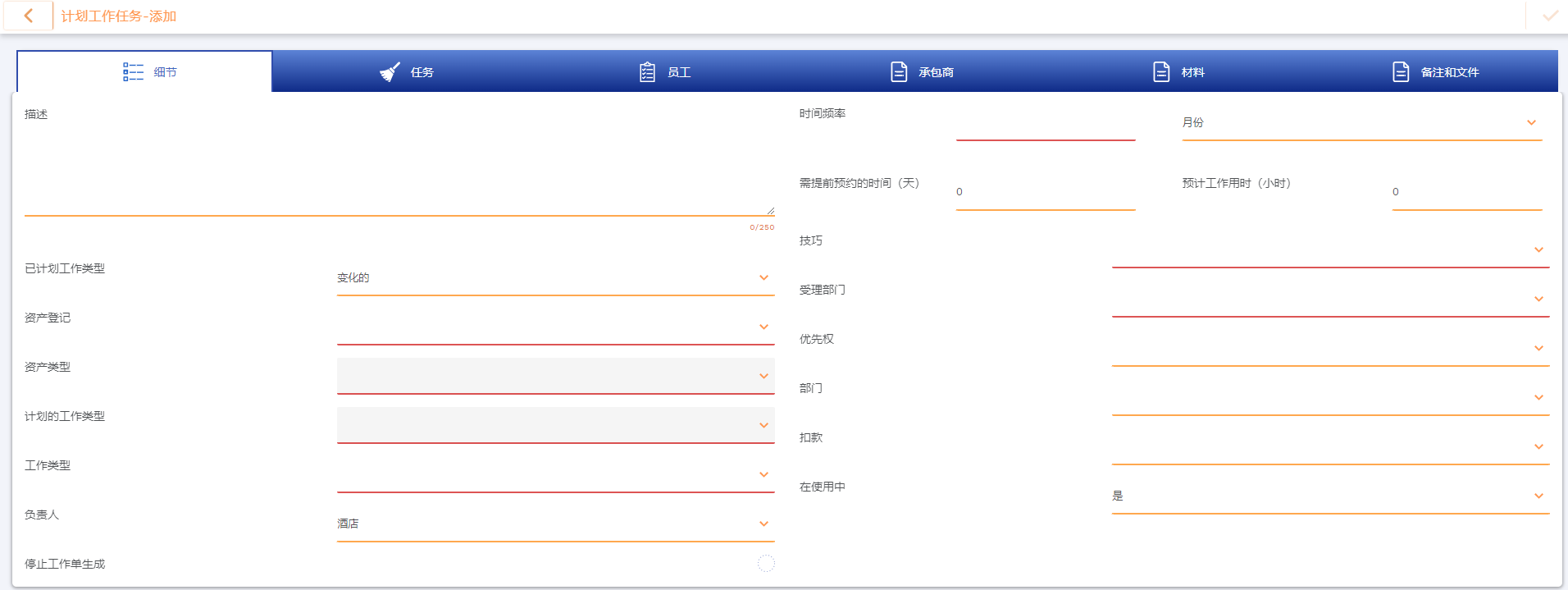
Task: Click the 预计工作用时（小时）label
Action: [1237, 183]
